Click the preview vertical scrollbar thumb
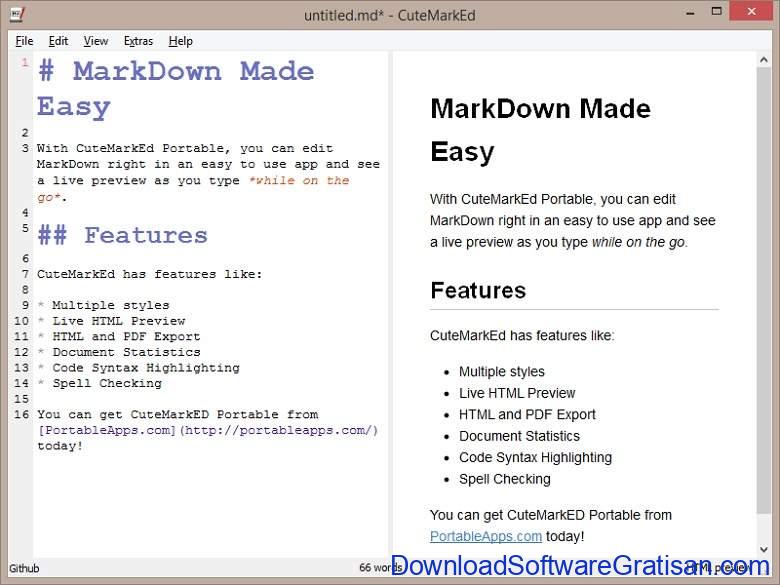The width and height of the screenshot is (780, 585). pos(764,291)
